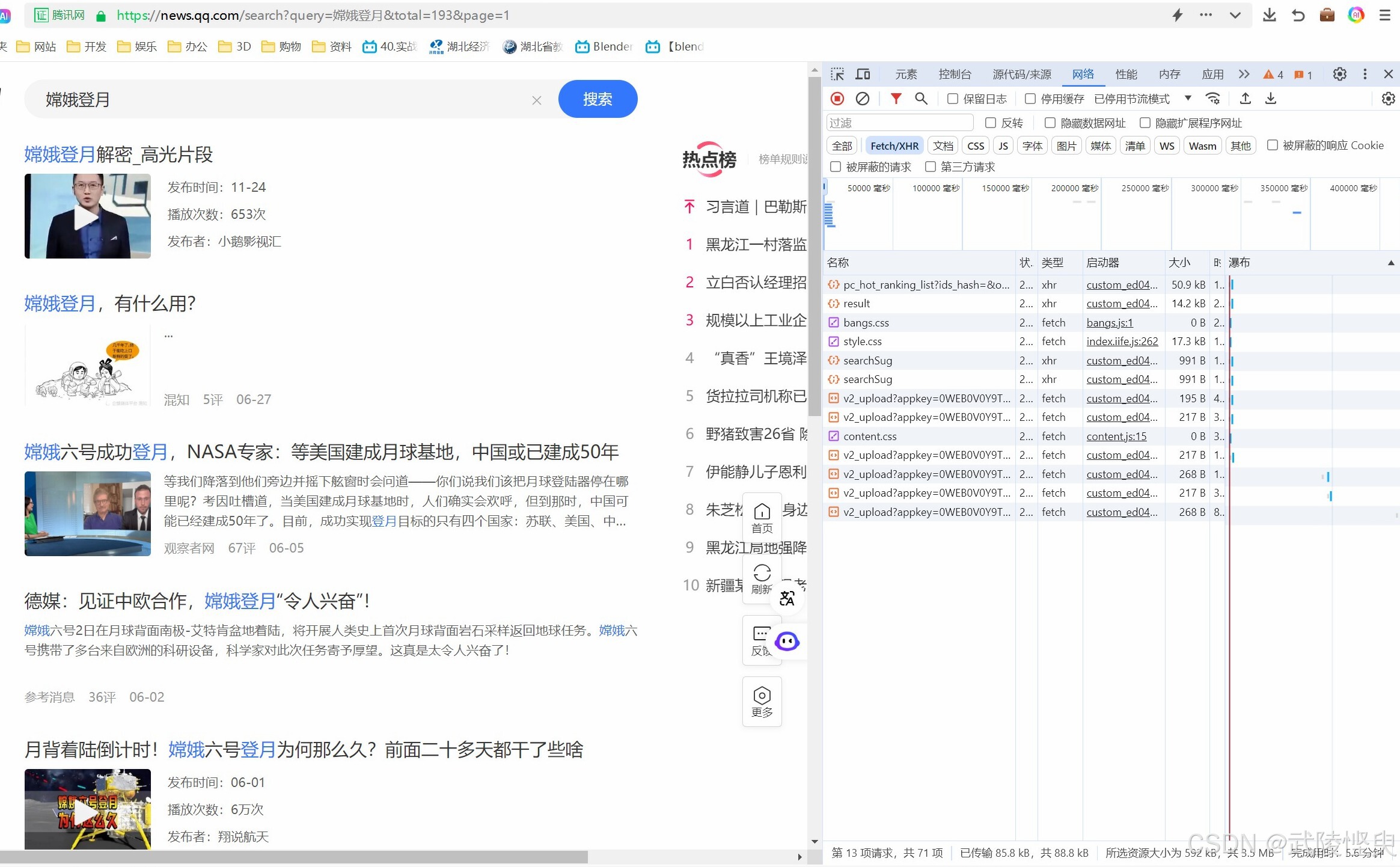Click the 过滤 filter input field
The height and width of the screenshot is (867, 1400).
899,123
